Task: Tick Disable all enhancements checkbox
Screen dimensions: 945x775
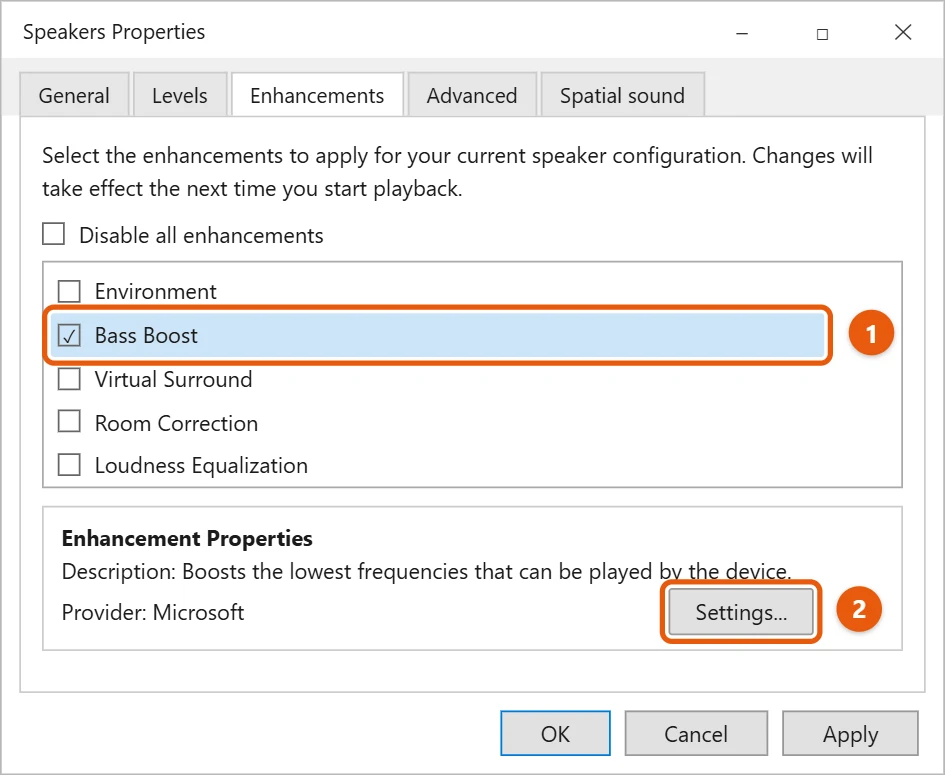Action: (x=54, y=234)
